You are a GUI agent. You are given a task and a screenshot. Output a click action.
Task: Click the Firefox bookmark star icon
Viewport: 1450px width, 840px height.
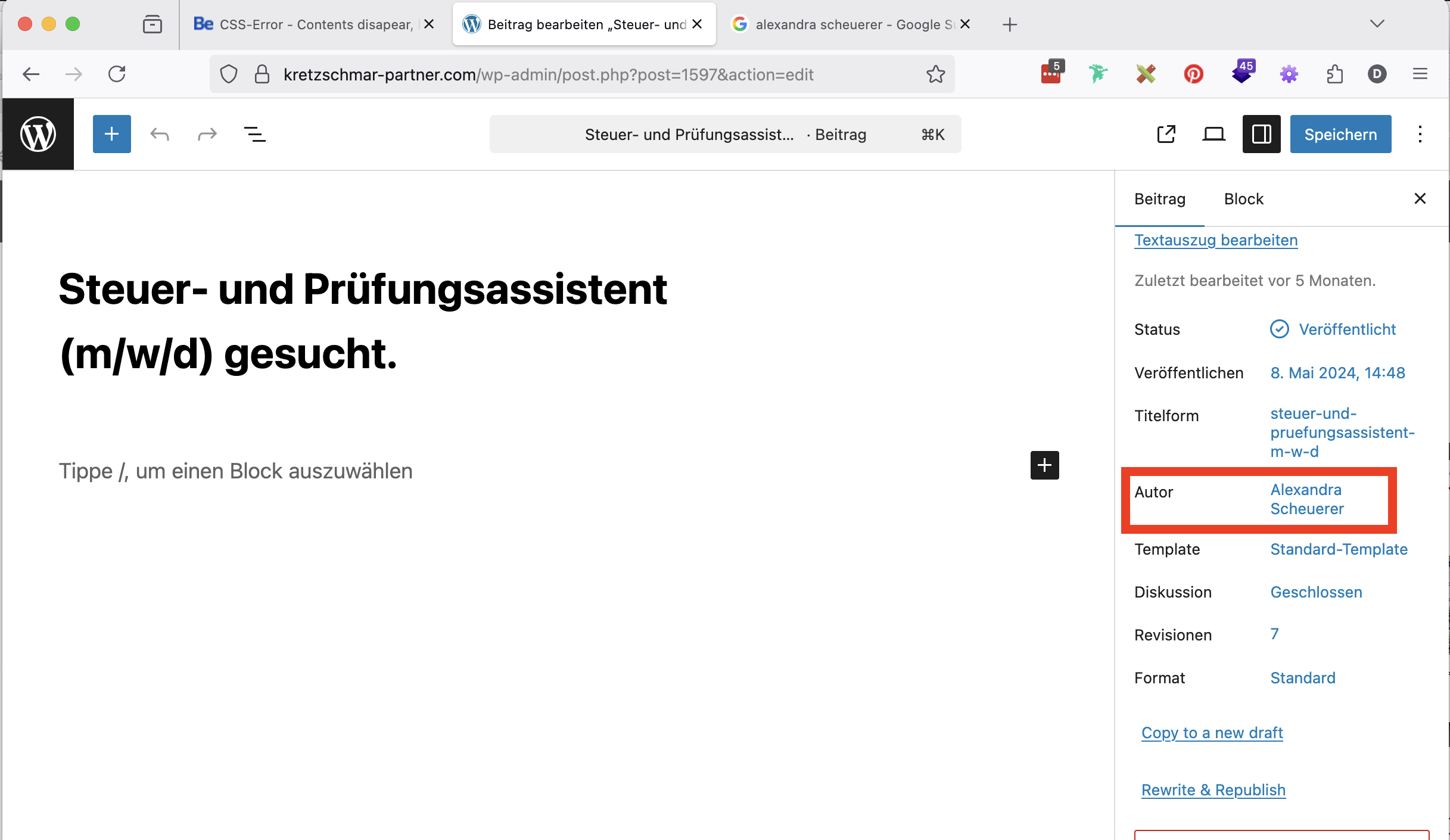point(935,74)
